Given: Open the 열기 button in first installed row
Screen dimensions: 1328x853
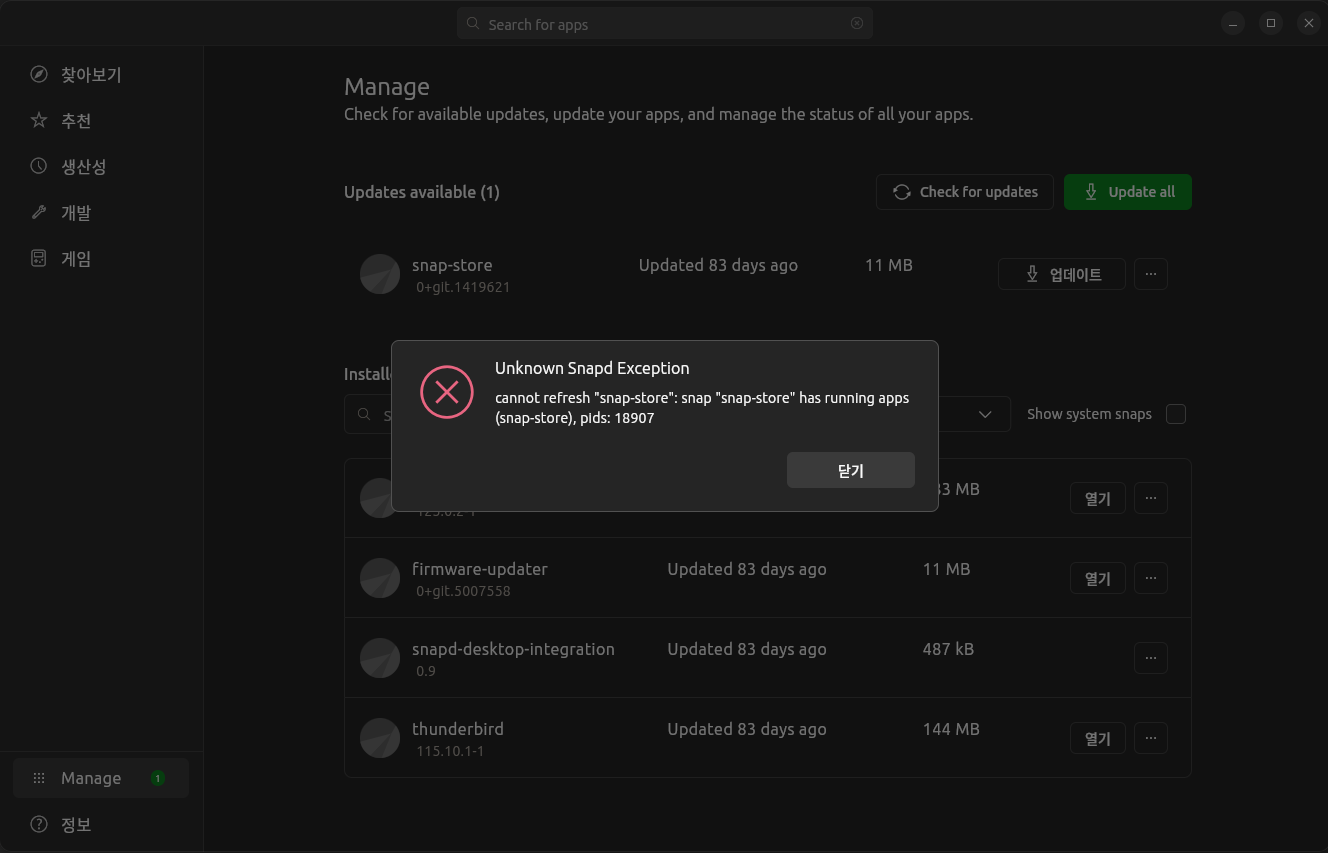Looking at the screenshot, I should (1098, 498).
